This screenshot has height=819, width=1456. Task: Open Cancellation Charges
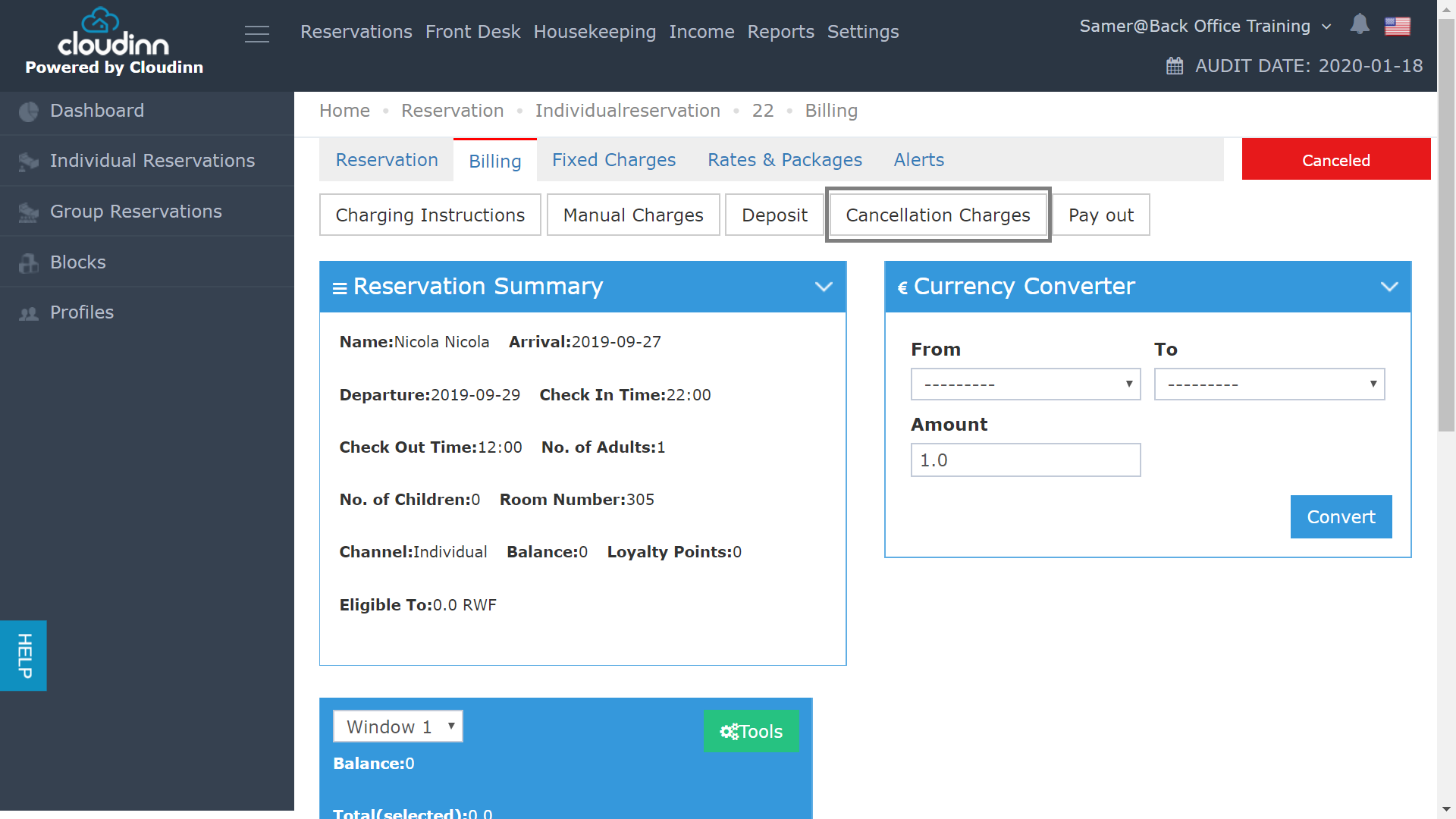click(938, 215)
